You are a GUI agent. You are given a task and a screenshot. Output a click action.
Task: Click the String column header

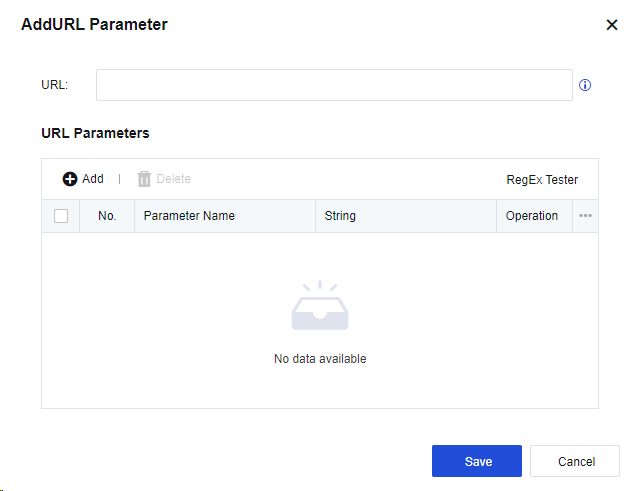click(340, 216)
